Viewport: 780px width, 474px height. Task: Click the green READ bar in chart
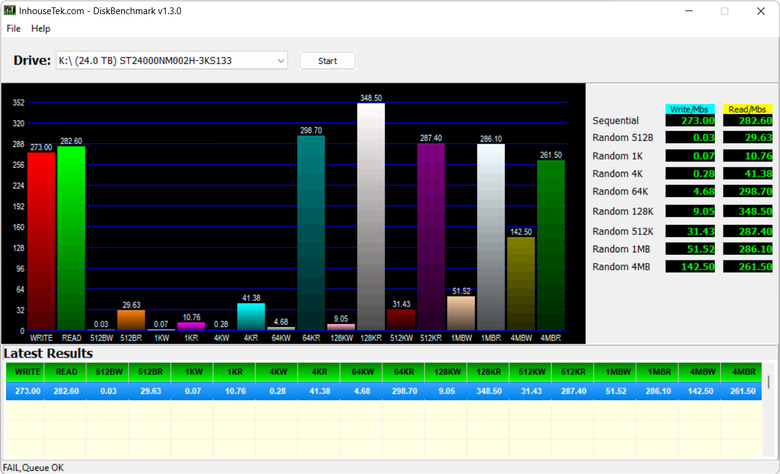point(71,238)
